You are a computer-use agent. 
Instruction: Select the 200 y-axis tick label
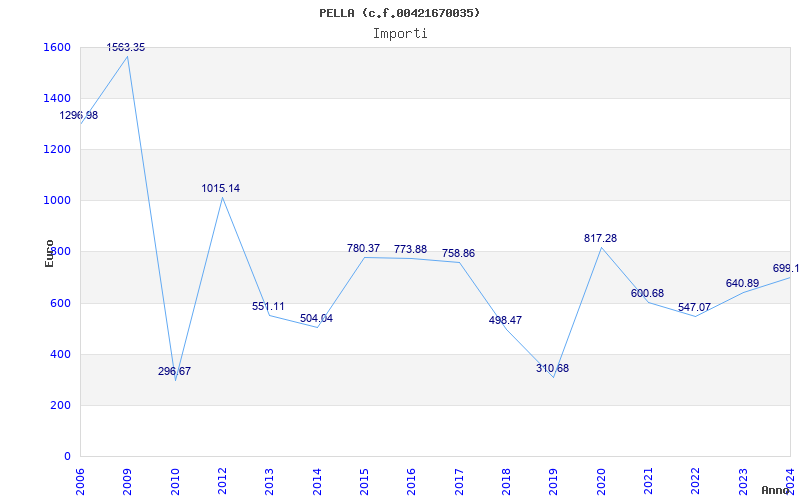[63, 406]
